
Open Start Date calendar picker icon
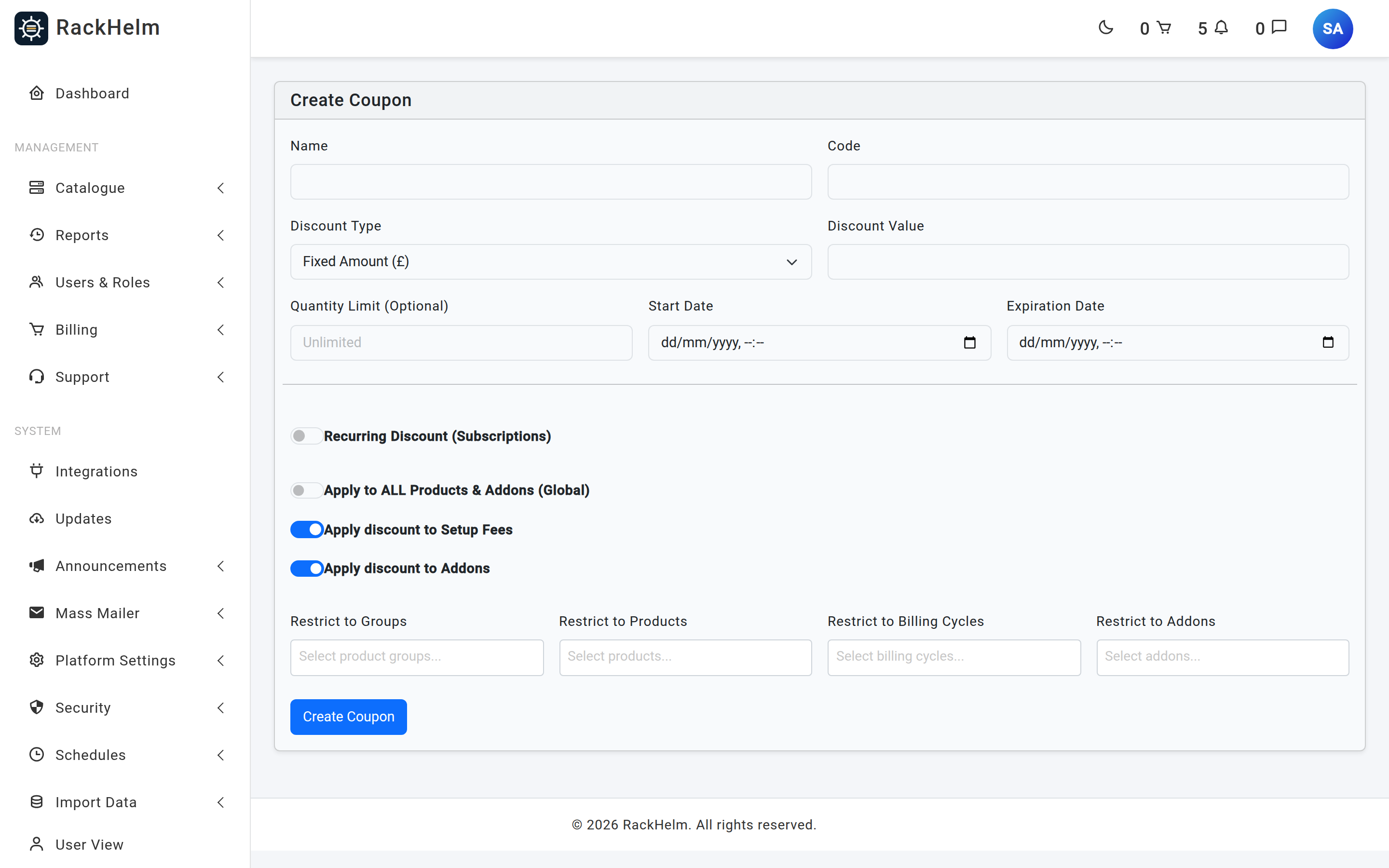point(969,343)
